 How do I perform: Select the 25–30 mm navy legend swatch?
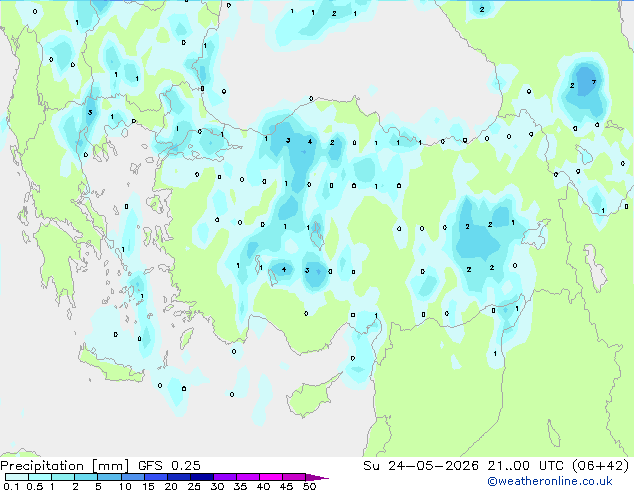[201, 477]
